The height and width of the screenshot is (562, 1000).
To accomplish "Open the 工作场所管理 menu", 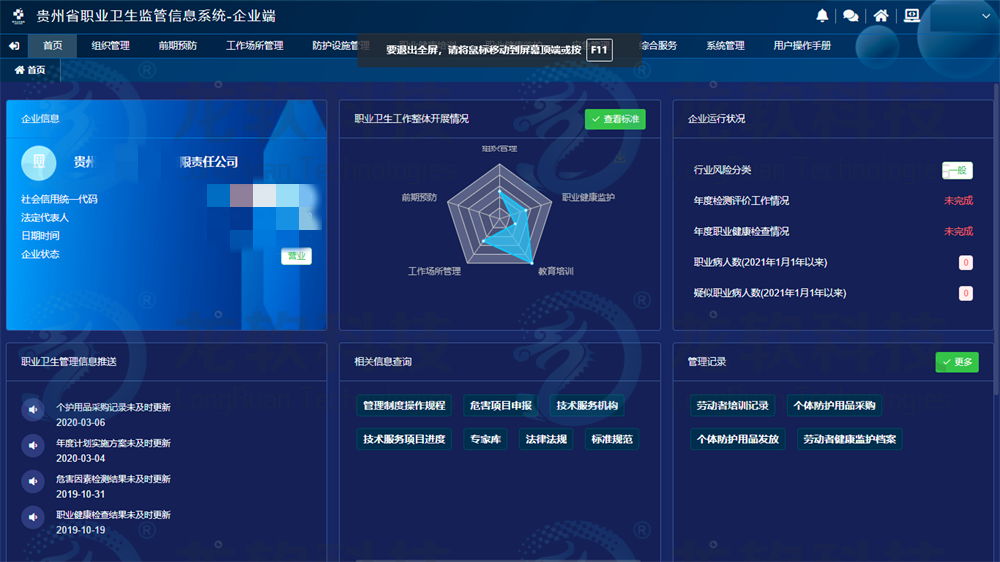I will [255, 46].
